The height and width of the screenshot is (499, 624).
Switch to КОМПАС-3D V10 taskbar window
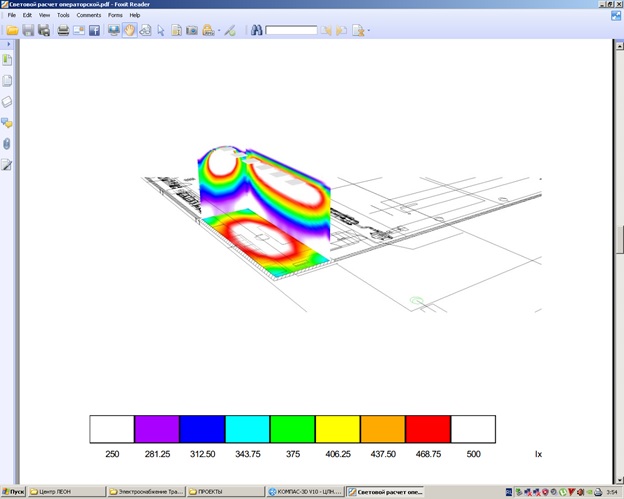[305, 492]
